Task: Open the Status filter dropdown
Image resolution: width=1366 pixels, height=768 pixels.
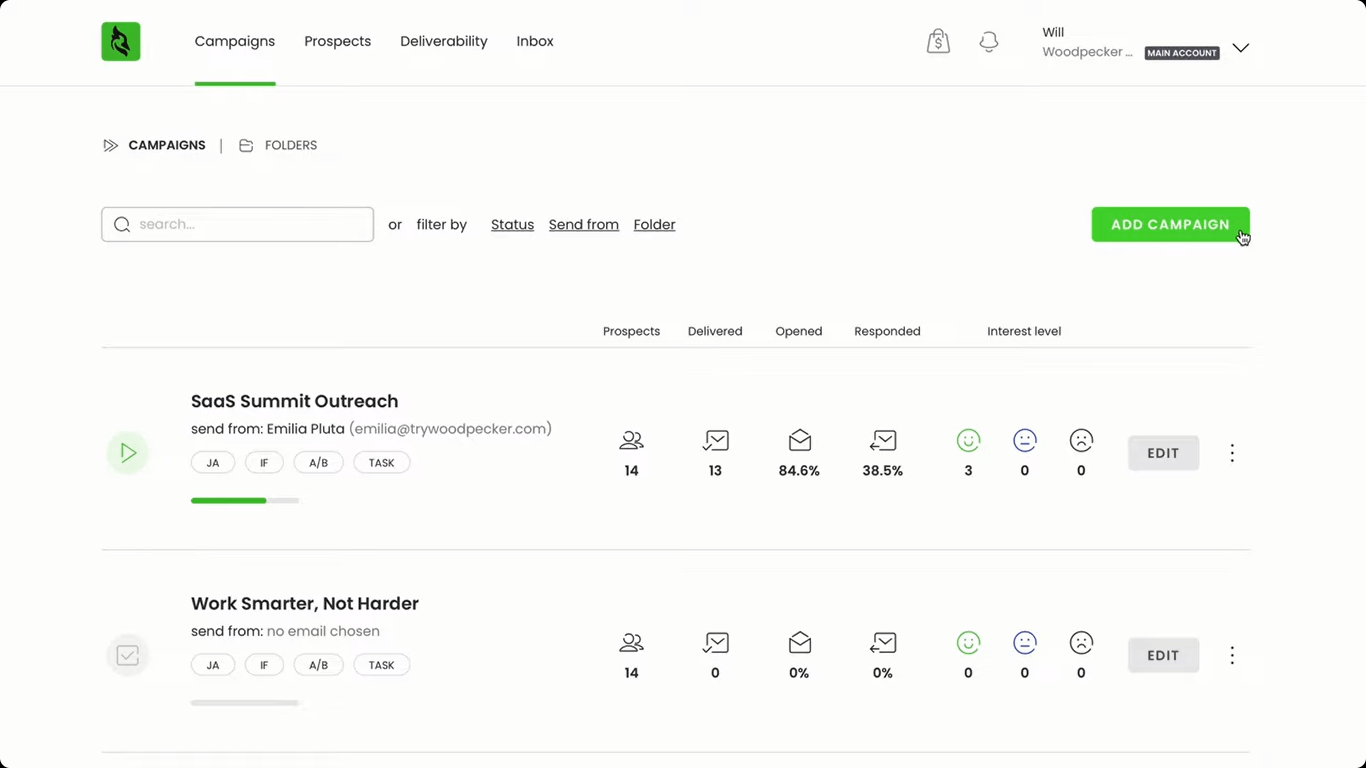Action: tap(512, 225)
